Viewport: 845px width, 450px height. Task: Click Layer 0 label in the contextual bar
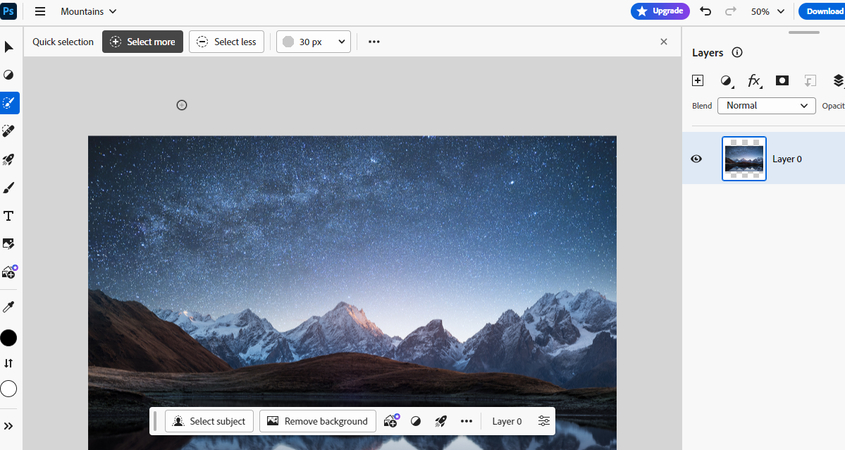click(x=507, y=421)
